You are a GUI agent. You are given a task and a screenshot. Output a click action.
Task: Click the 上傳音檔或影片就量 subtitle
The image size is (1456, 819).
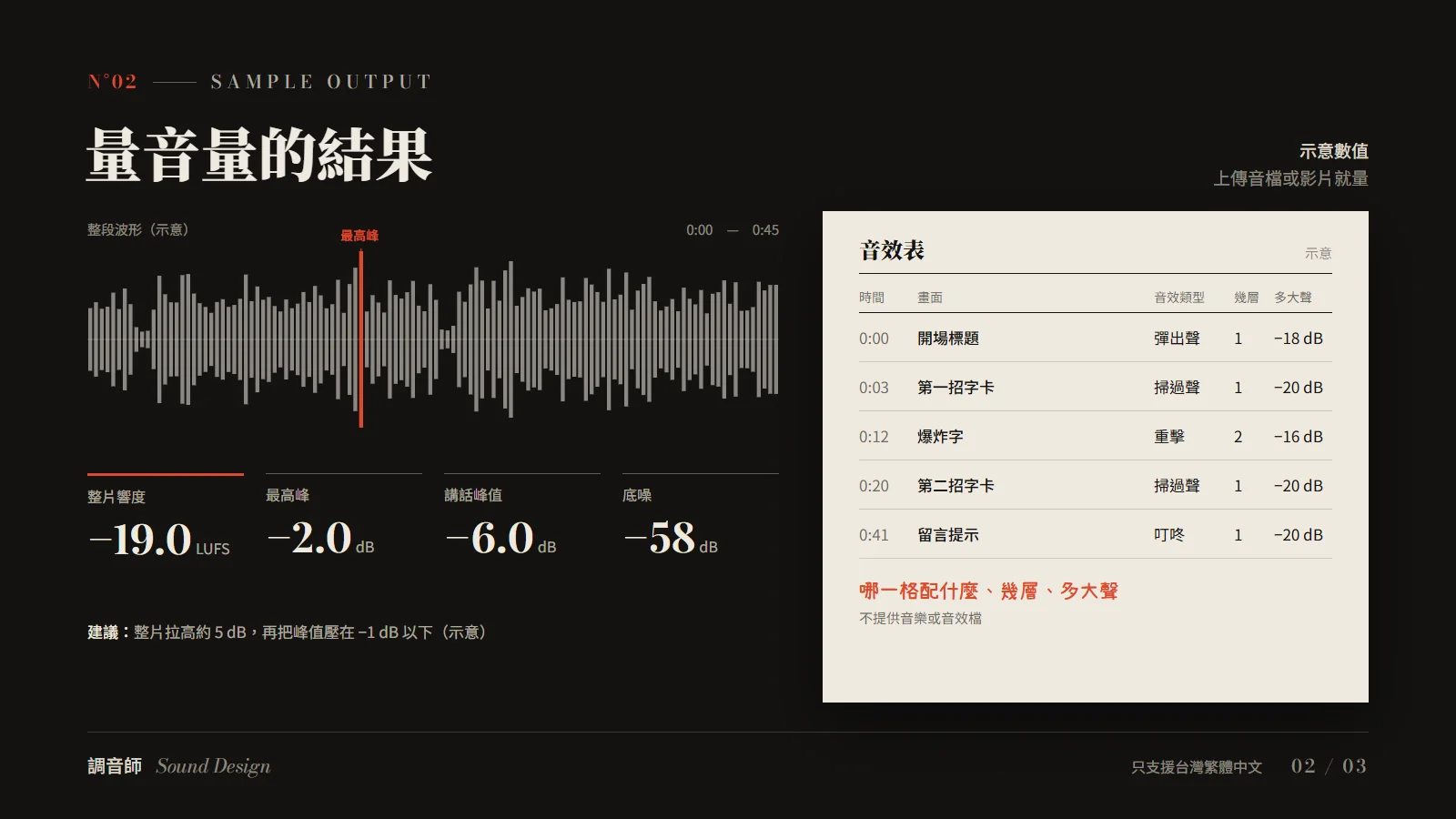(x=1290, y=178)
